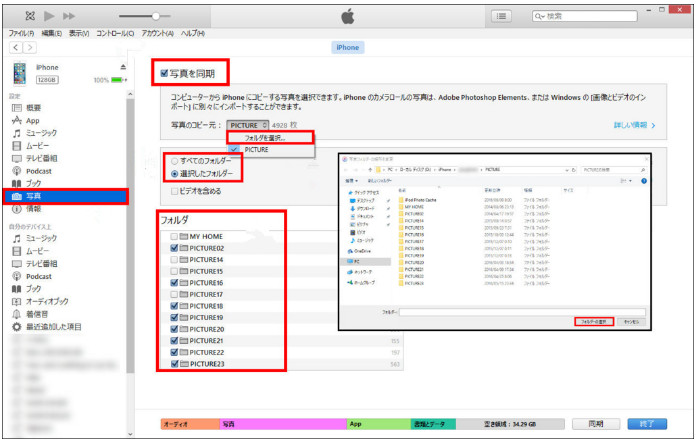697x442 pixels.
Task: Open Podcast under settings sidebar
Action: click(x=39, y=171)
